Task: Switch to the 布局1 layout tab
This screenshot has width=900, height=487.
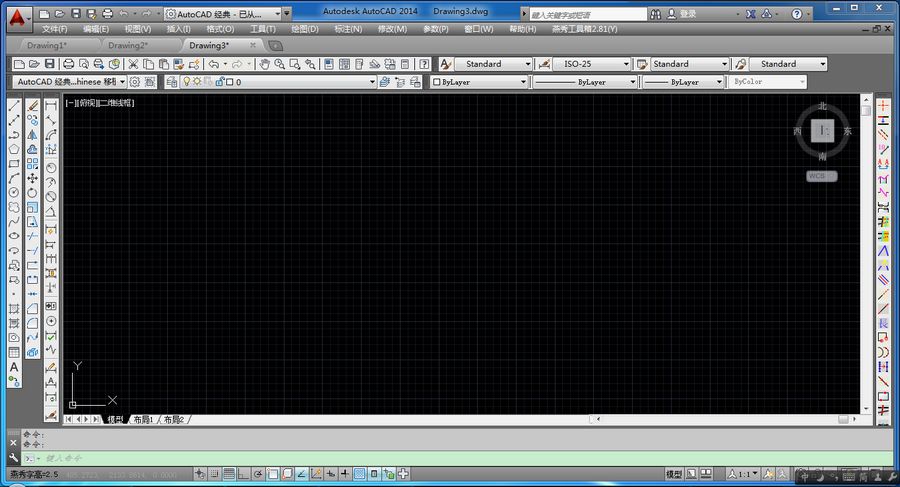Action: point(143,420)
